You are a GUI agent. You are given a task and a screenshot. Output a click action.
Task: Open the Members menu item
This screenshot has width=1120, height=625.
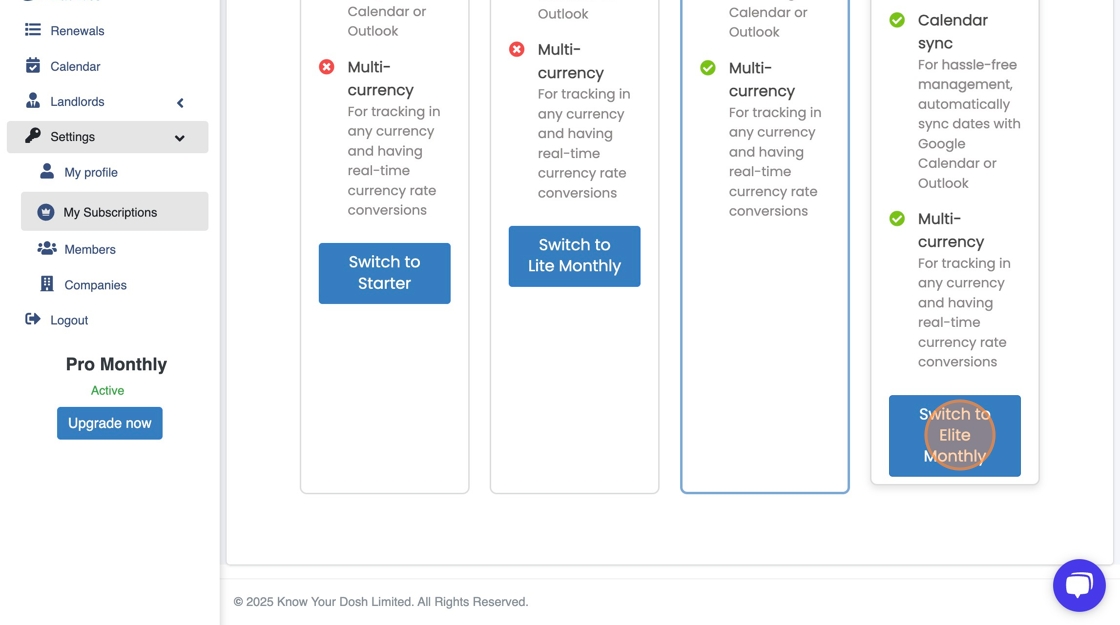pos(90,249)
